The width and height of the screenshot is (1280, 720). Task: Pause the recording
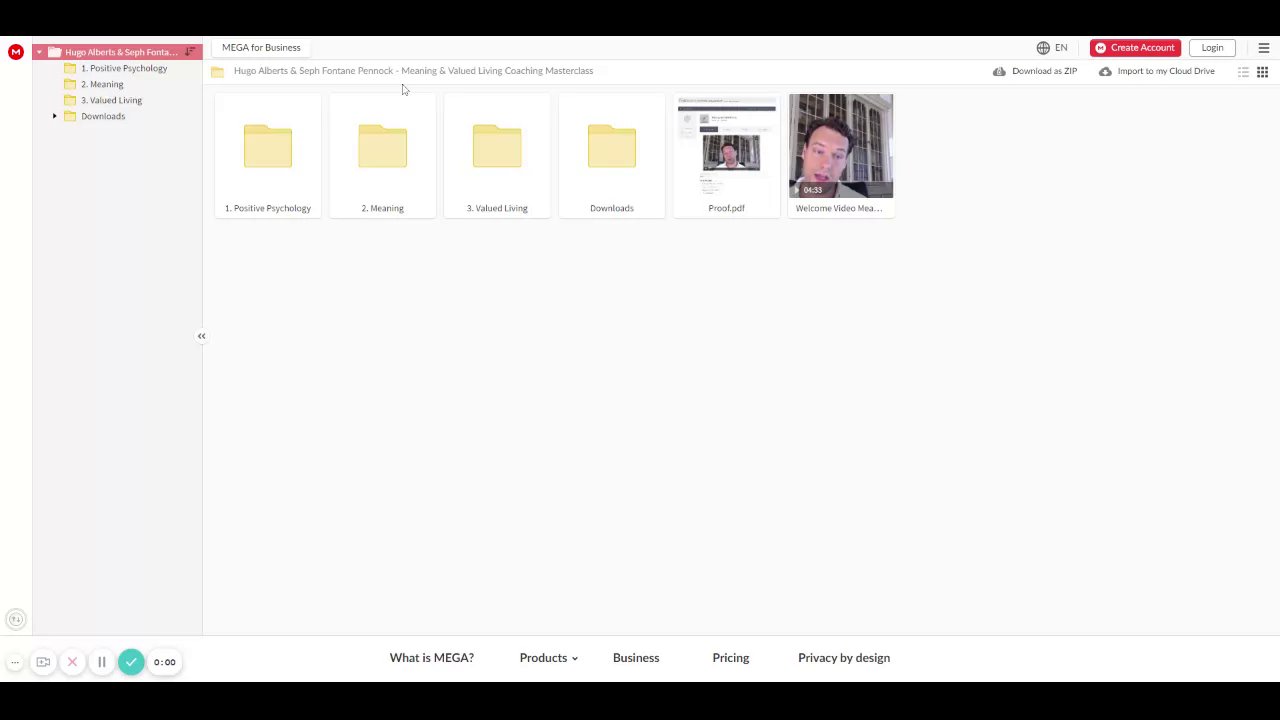(x=101, y=662)
